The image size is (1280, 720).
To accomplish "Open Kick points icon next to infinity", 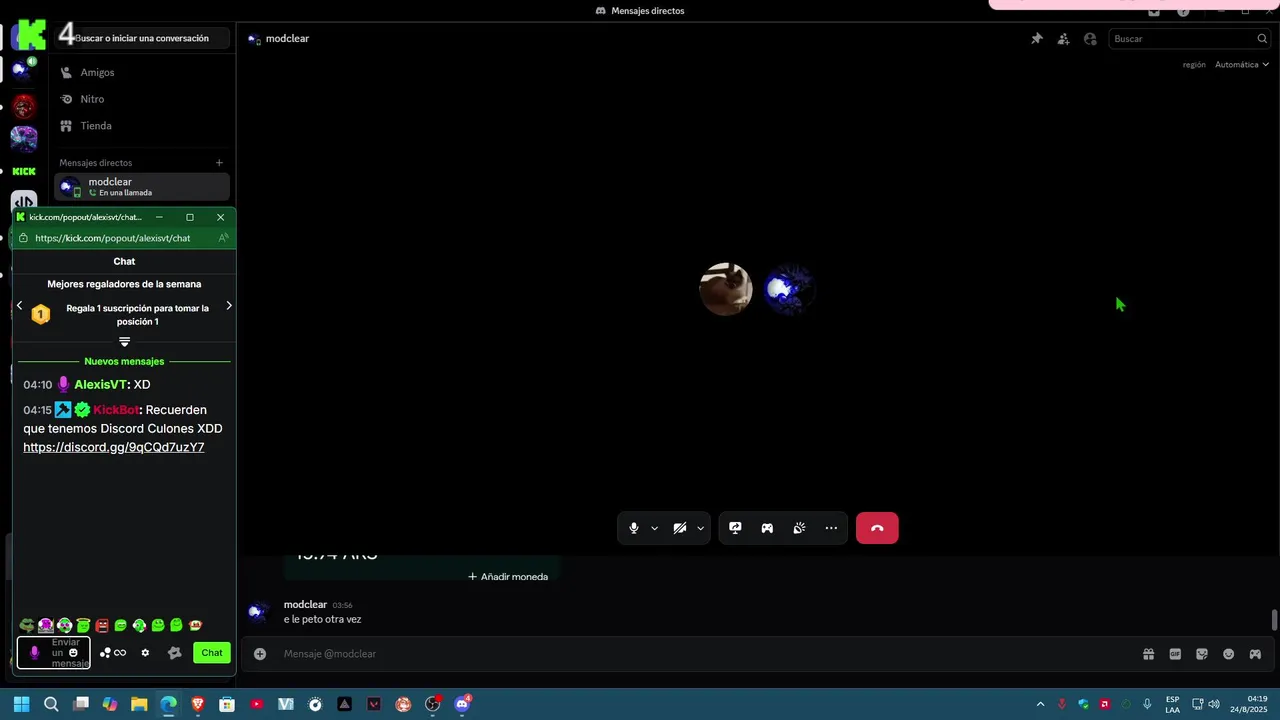I will pos(105,653).
